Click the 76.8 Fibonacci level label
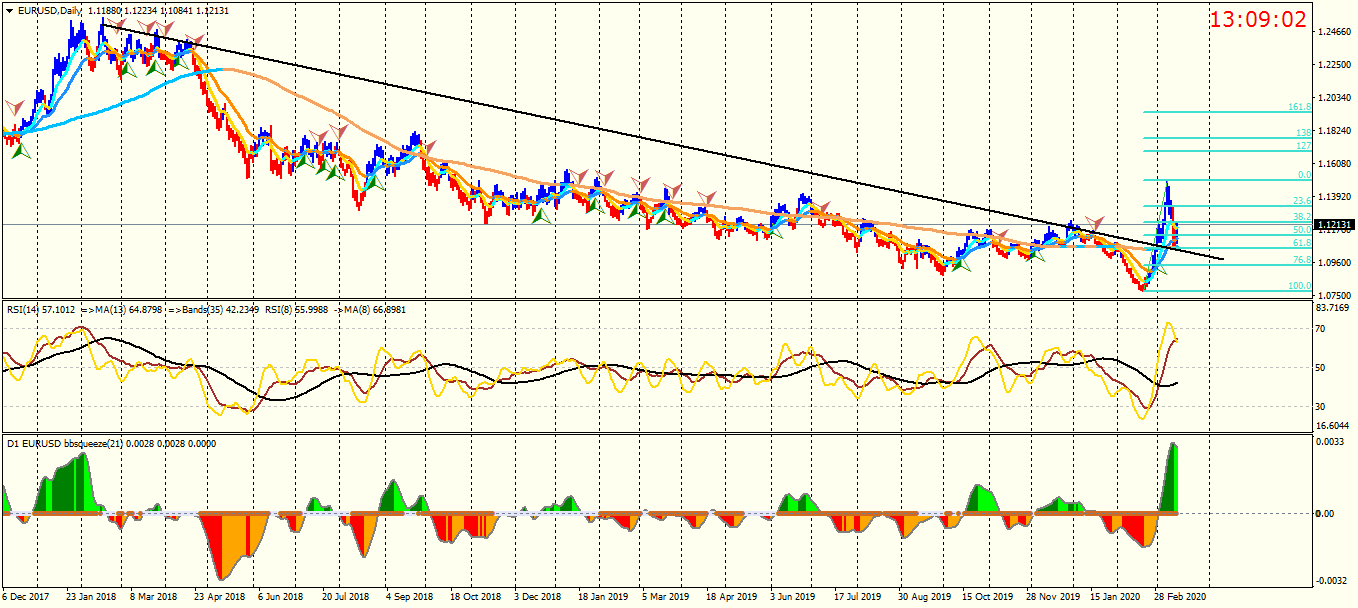 [x=1302, y=260]
